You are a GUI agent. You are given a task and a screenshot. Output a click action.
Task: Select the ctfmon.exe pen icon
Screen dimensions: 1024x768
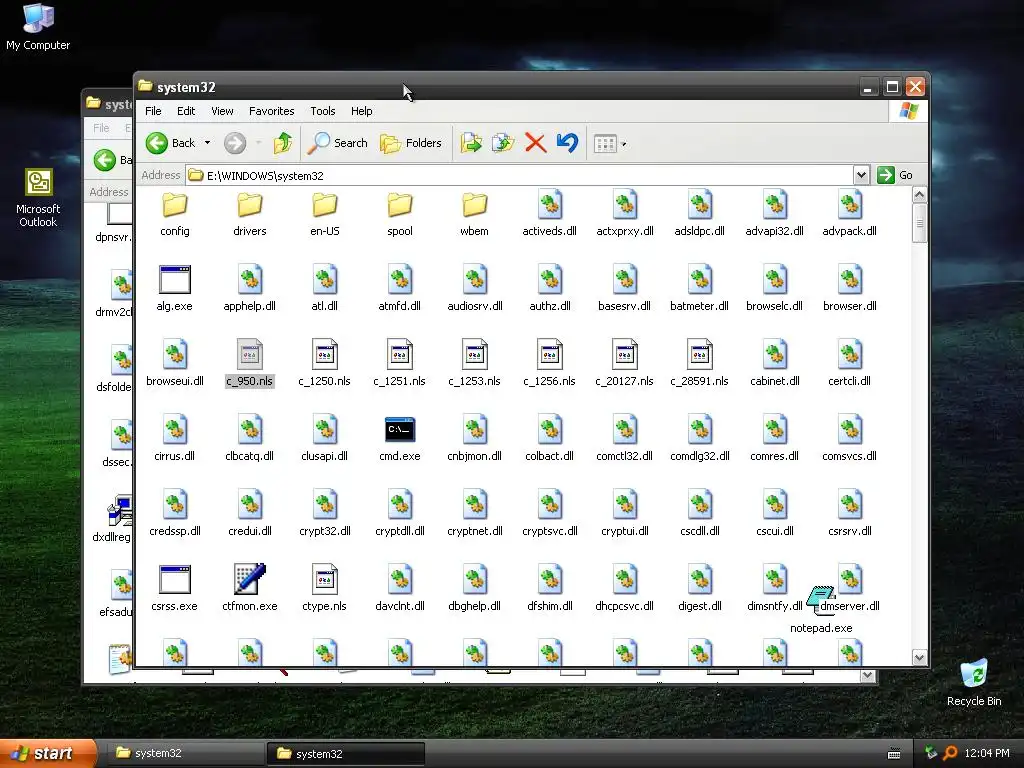[249, 579]
